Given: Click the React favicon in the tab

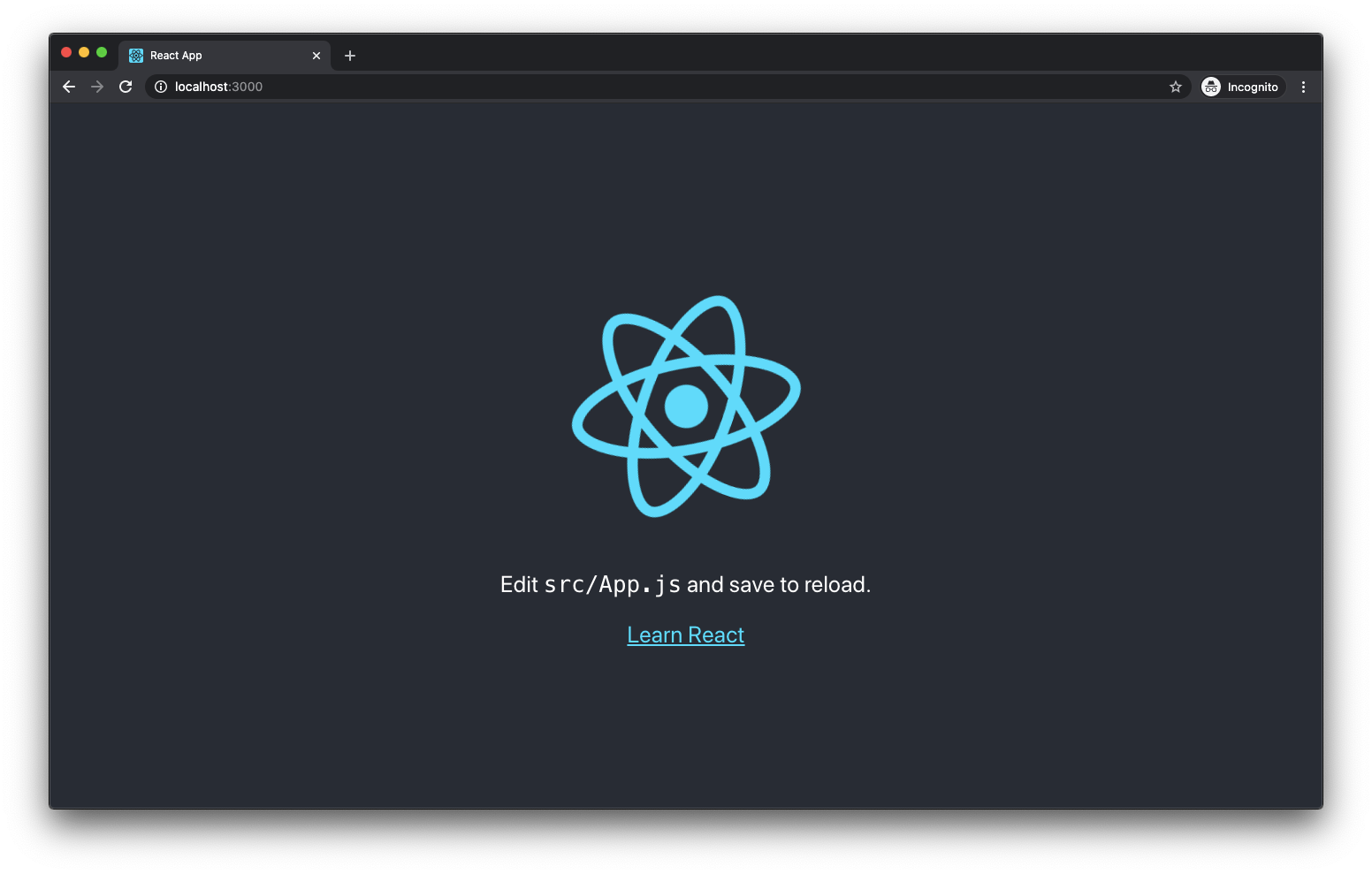Looking at the screenshot, I should 136,56.
